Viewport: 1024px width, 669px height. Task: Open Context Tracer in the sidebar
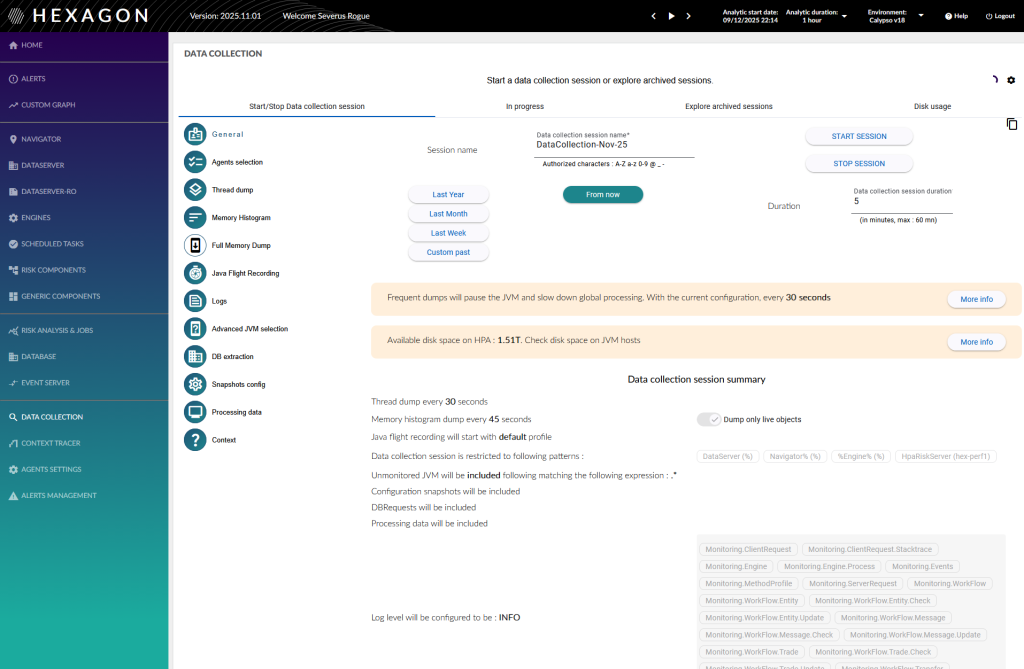pos(51,443)
